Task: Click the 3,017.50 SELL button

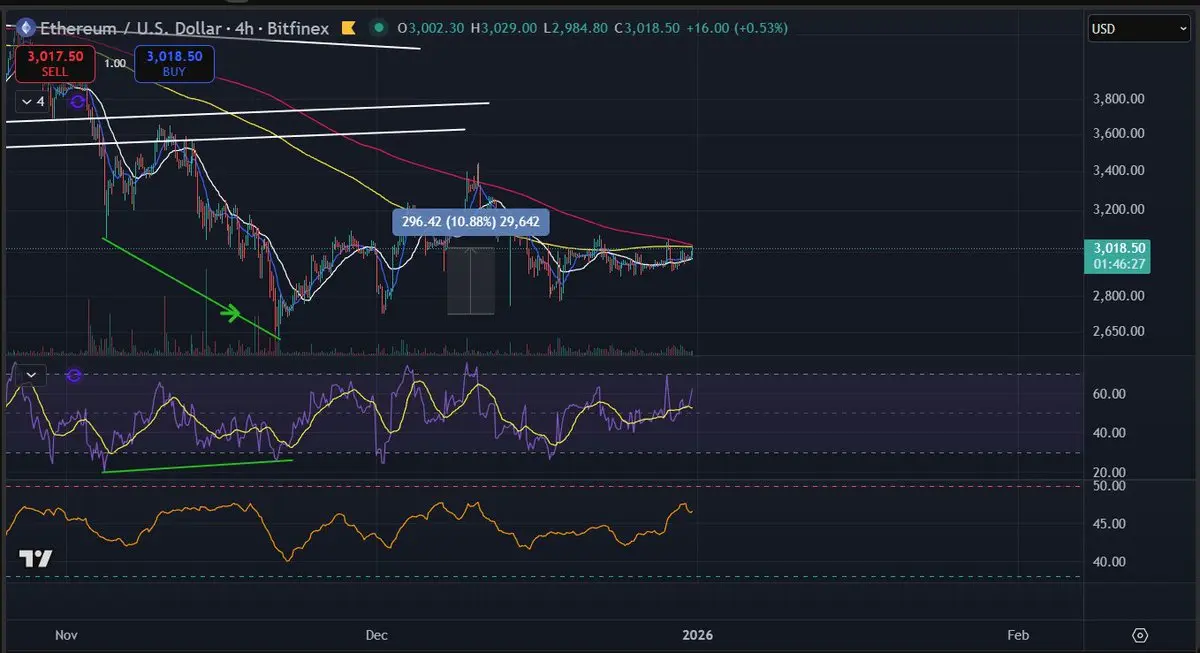Action: pyautogui.click(x=55, y=65)
